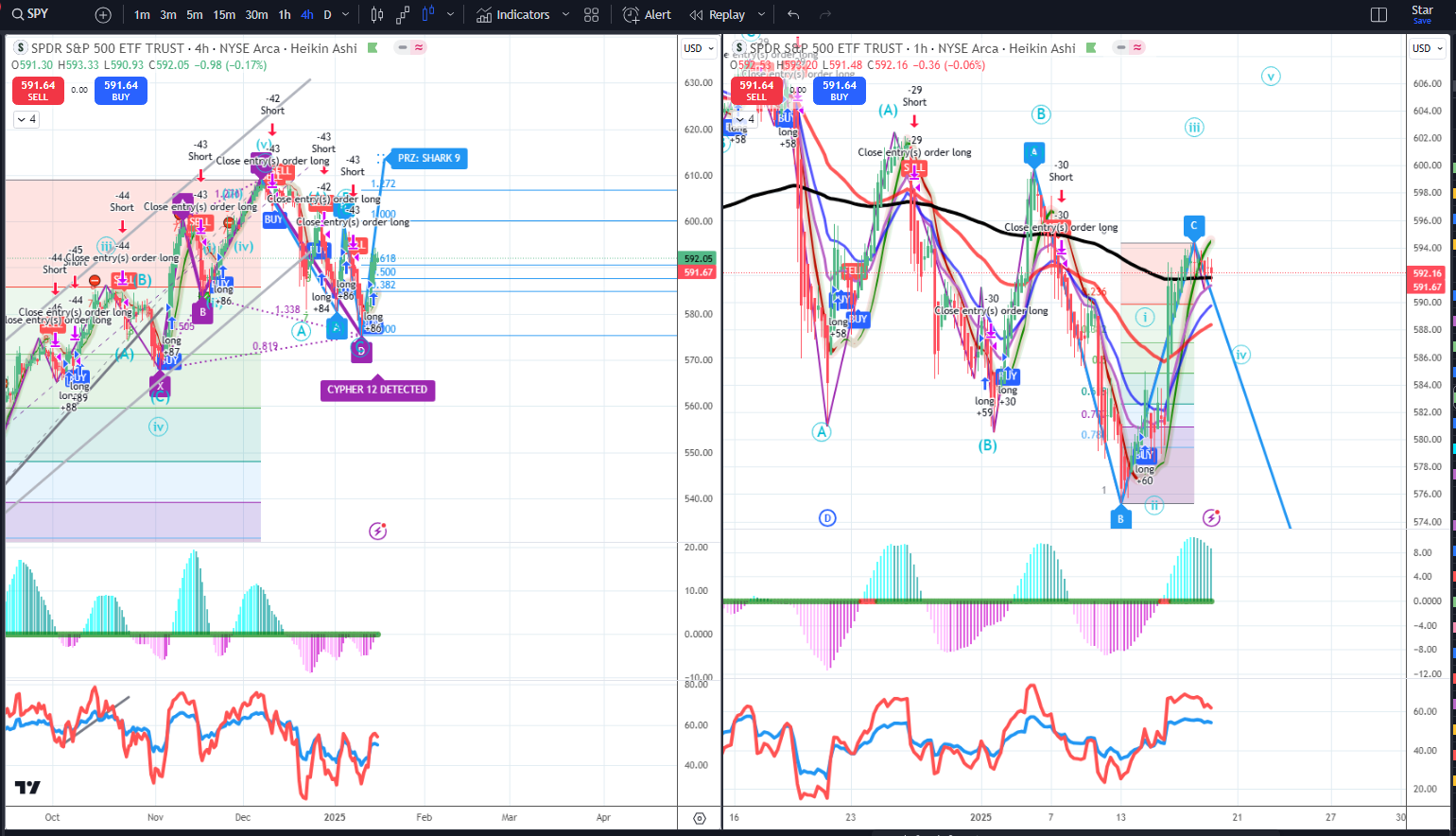
Task: Expand the chart style dropdown arrow
Action: (450, 14)
